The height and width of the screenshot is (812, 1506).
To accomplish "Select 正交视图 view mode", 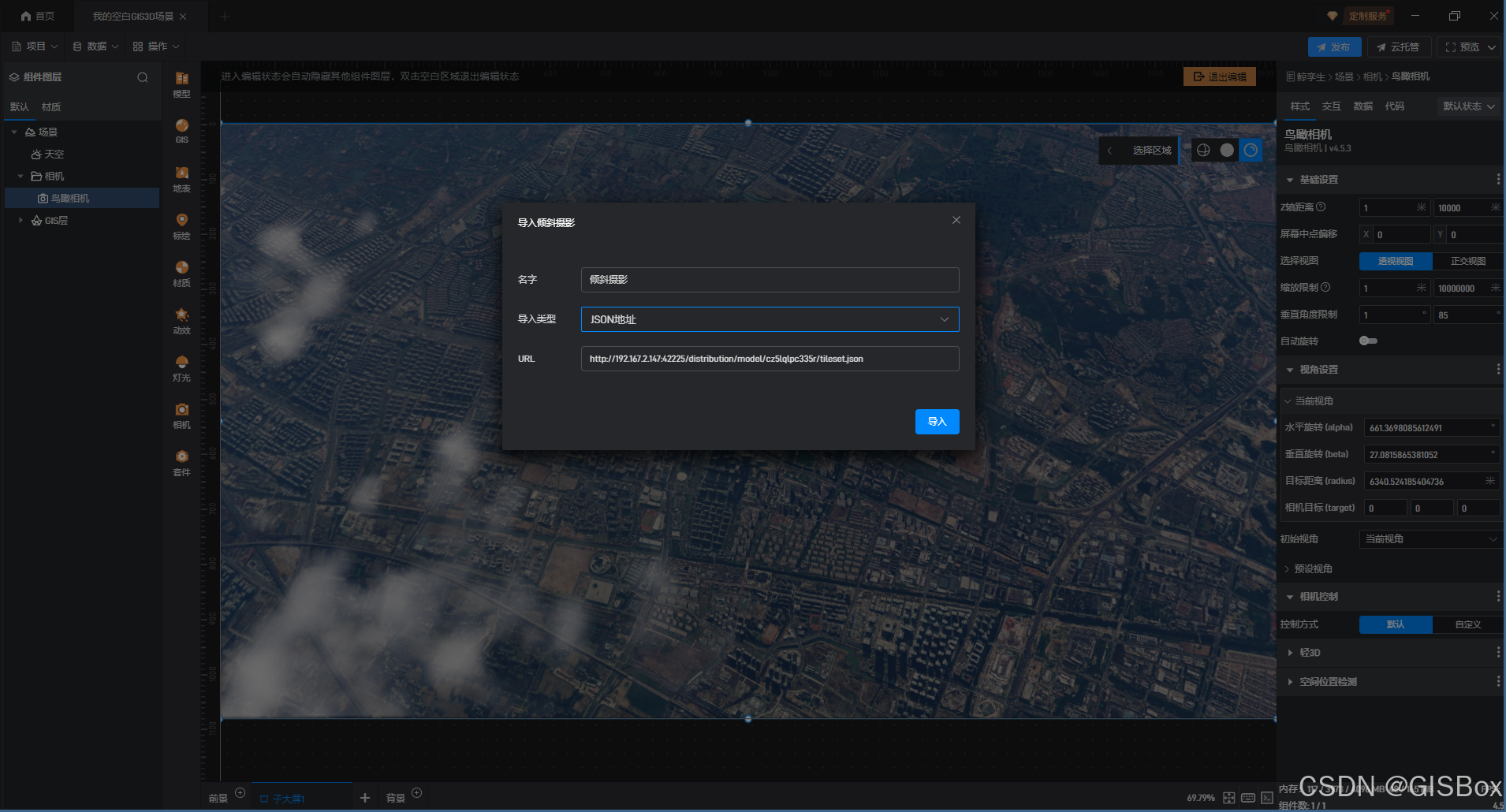I will [x=1467, y=261].
